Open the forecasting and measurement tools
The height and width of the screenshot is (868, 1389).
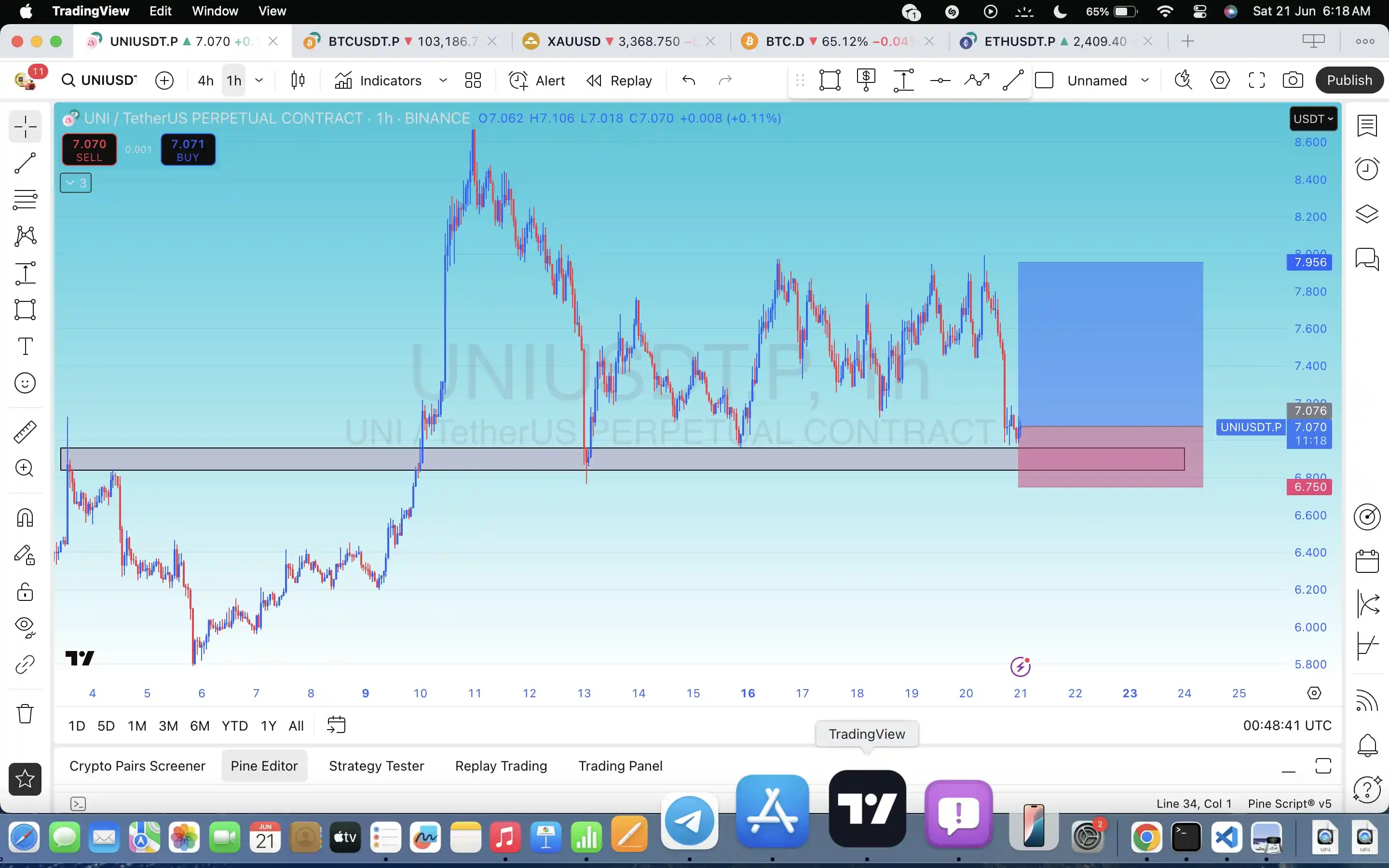(25, 273)
